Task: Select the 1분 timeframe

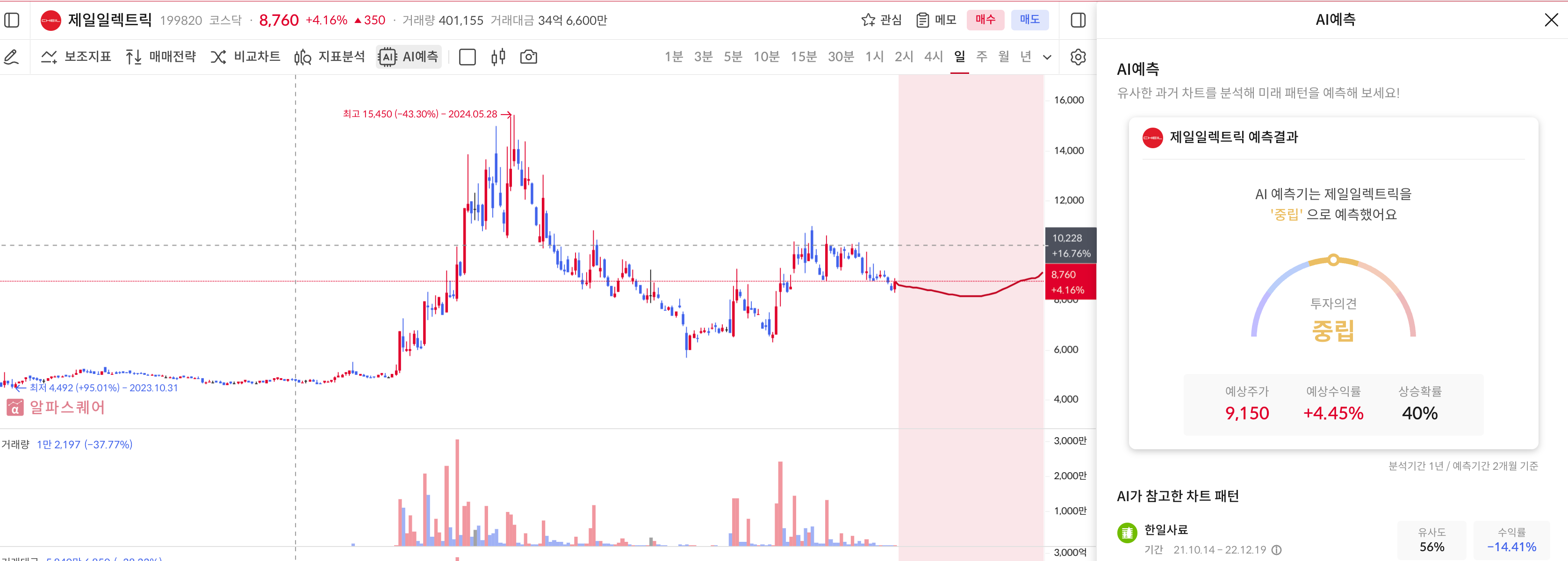Action: click(674, 57)
